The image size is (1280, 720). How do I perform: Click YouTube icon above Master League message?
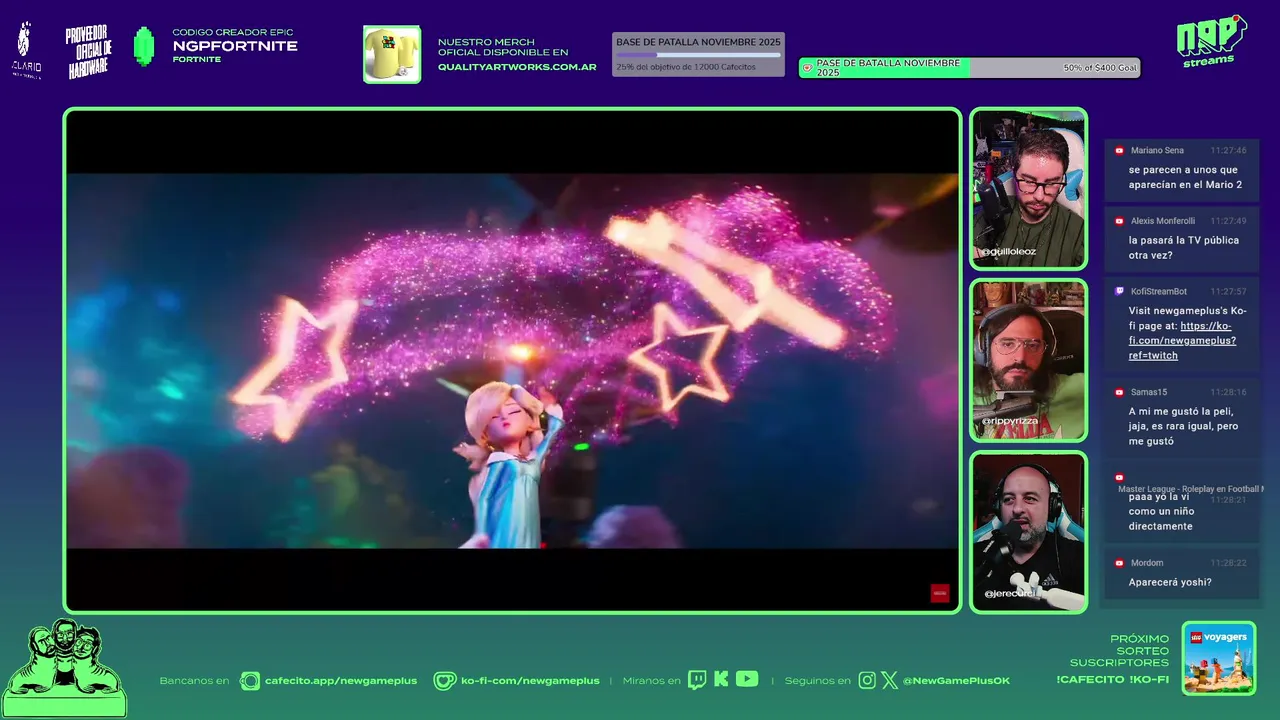point(1119,478)
